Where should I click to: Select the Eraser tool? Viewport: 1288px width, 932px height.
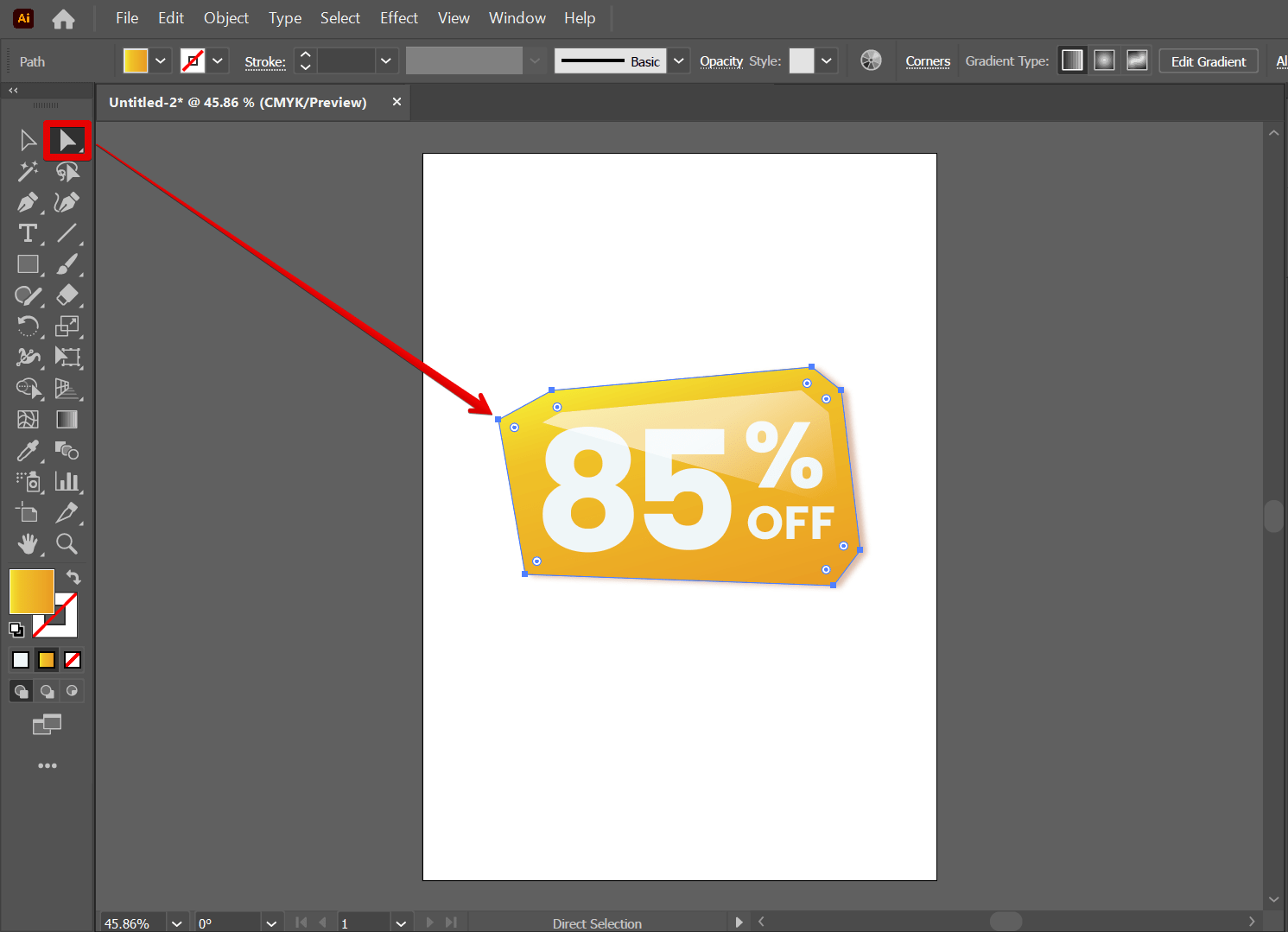[67, 295]
